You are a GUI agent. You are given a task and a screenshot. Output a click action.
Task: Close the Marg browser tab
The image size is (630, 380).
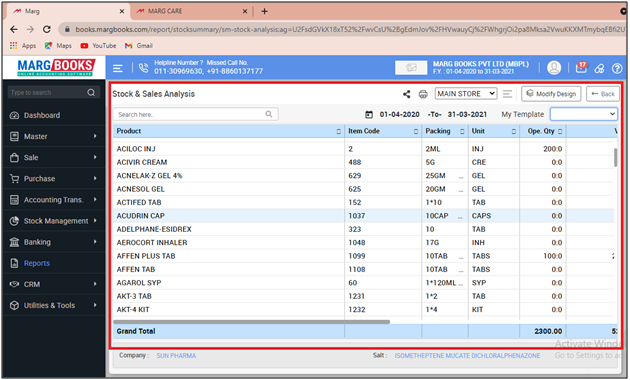pos(122,11)
